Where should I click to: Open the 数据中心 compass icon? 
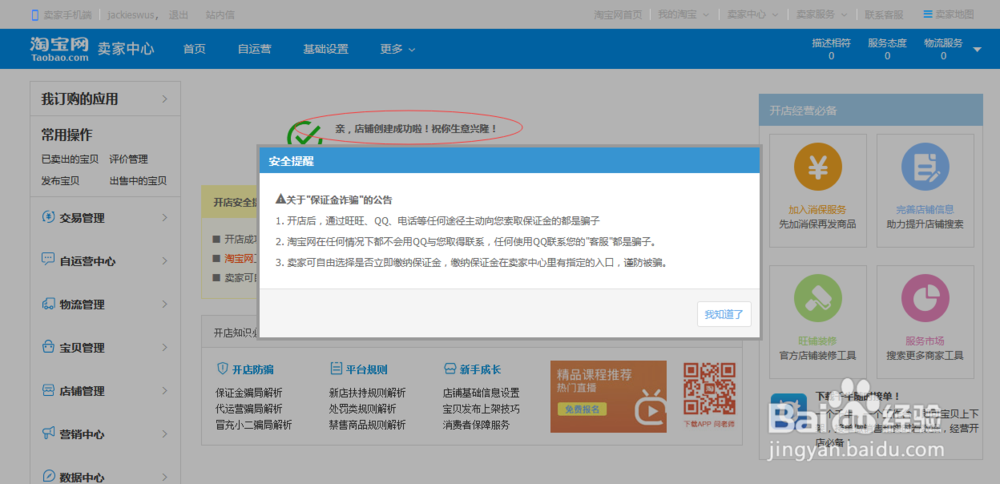(48, 476)
